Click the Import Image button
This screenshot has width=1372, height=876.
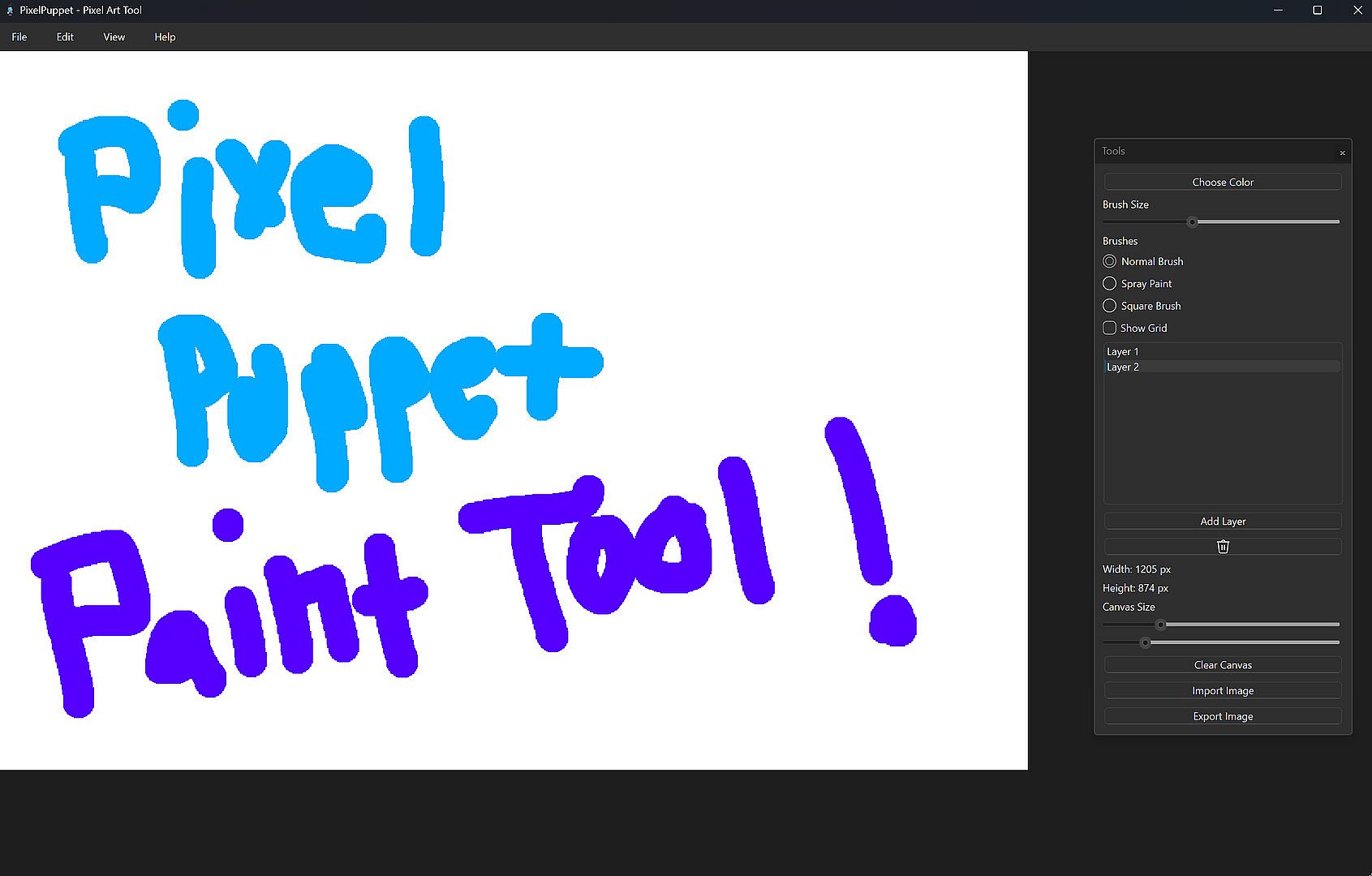coord(1223,691)
